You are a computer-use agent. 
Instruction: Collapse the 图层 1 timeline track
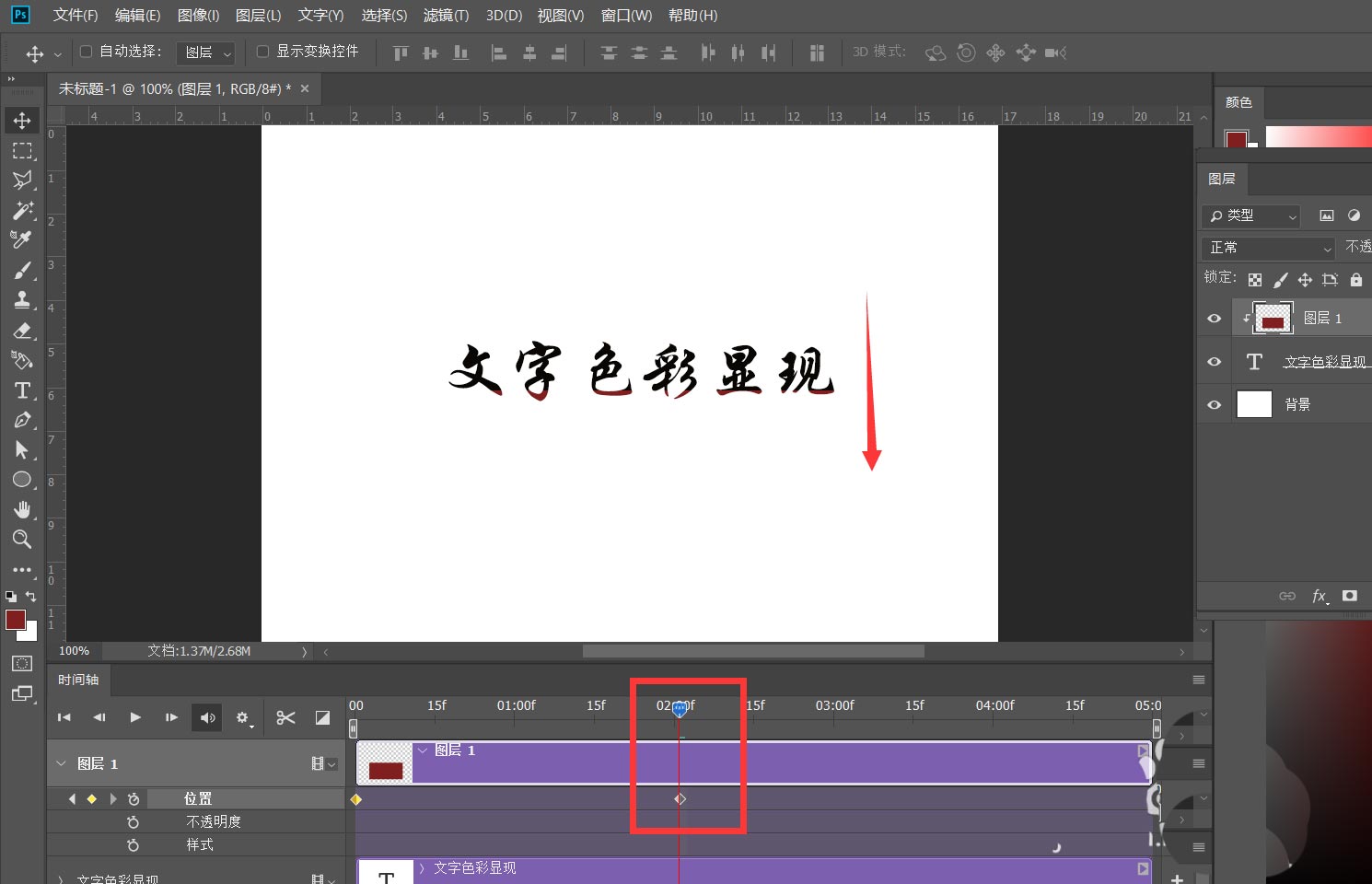[61, 763]
